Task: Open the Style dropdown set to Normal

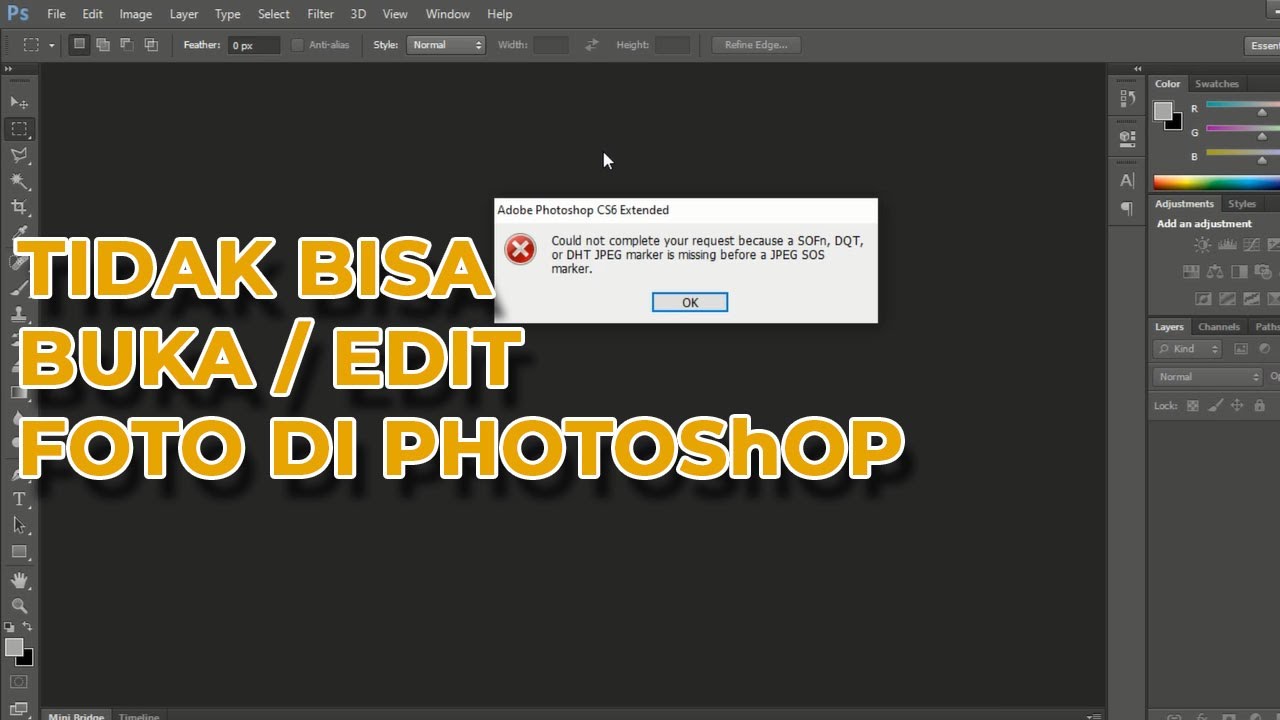Action: (446, 45)
